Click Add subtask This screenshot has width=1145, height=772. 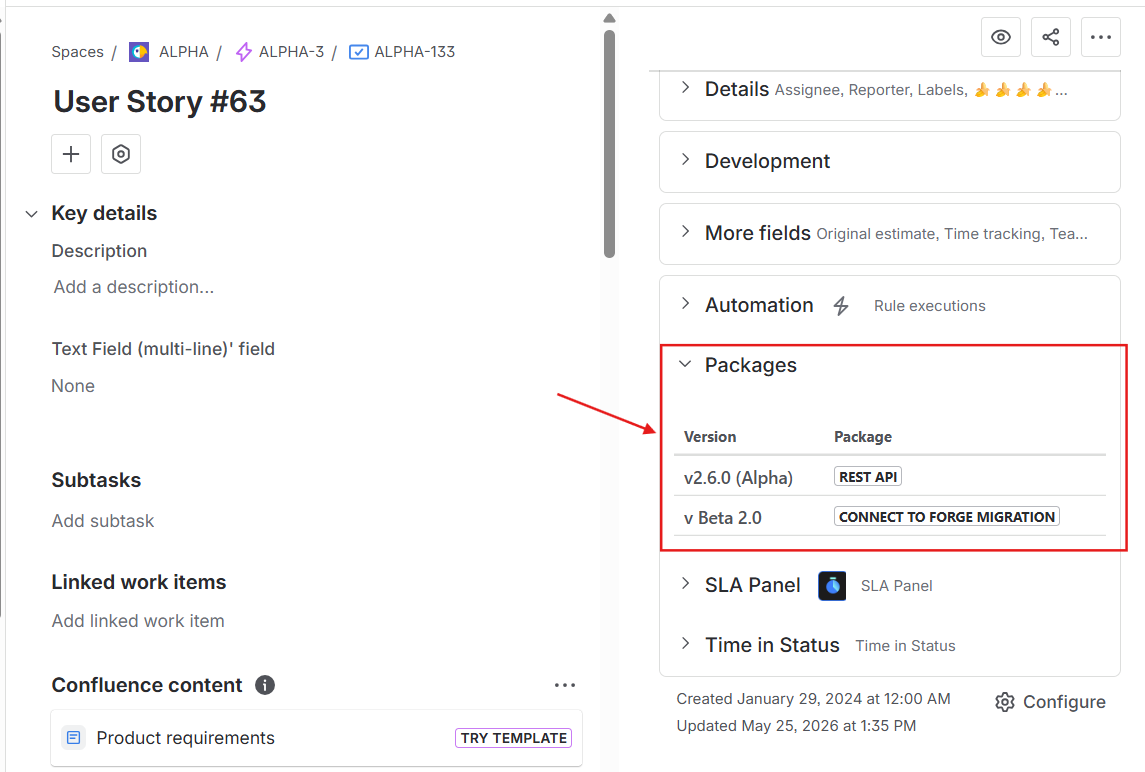(x=103, y=521)
